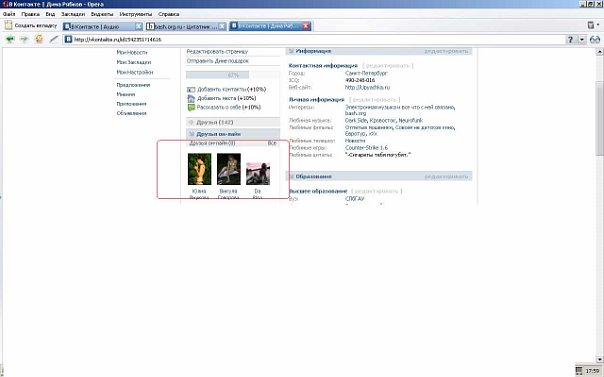This screenshot has width=604, height=377.
Task: Open the Правка menu
Action: tap(30, 14)
